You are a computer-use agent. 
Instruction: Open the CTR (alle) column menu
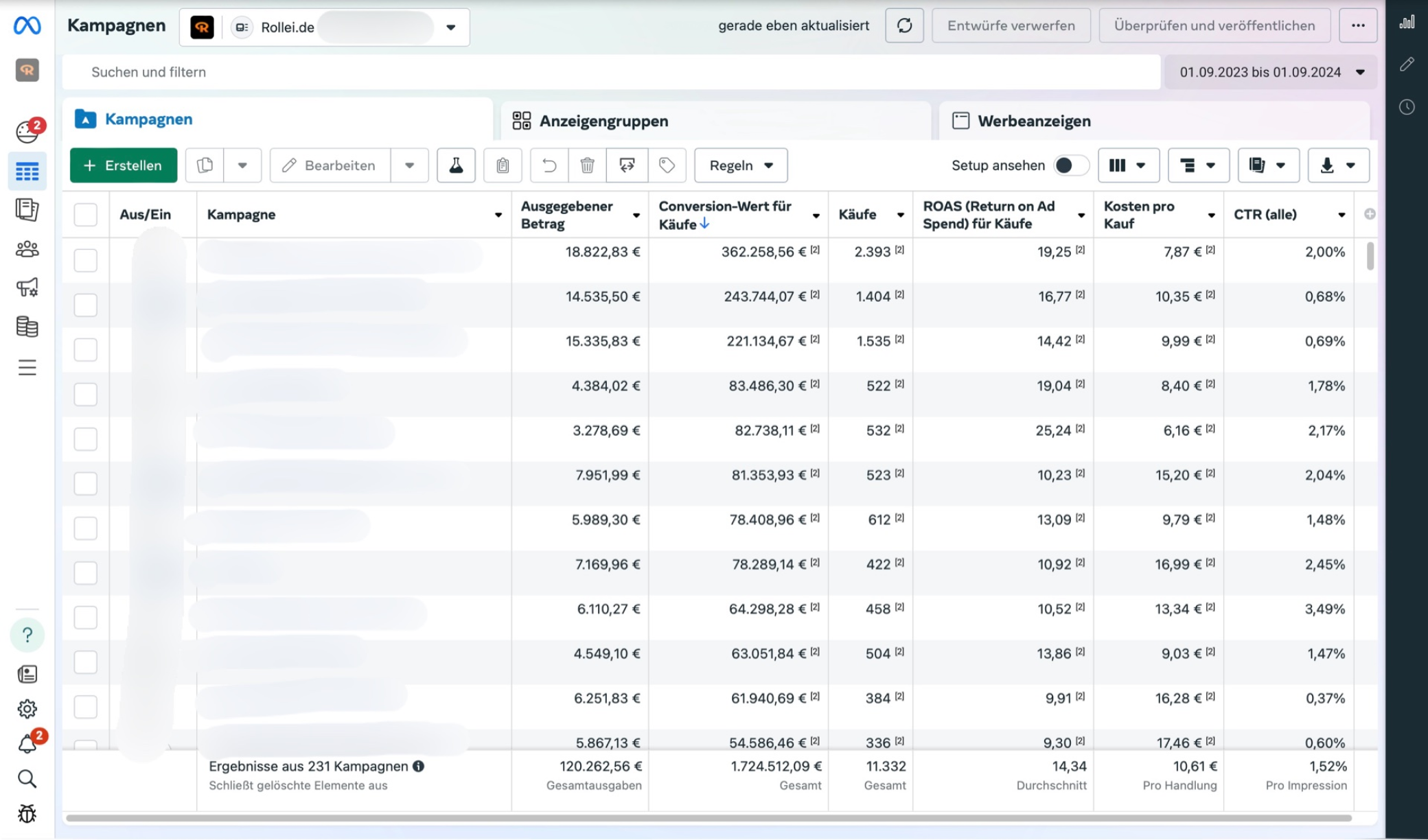point(1341,215)
